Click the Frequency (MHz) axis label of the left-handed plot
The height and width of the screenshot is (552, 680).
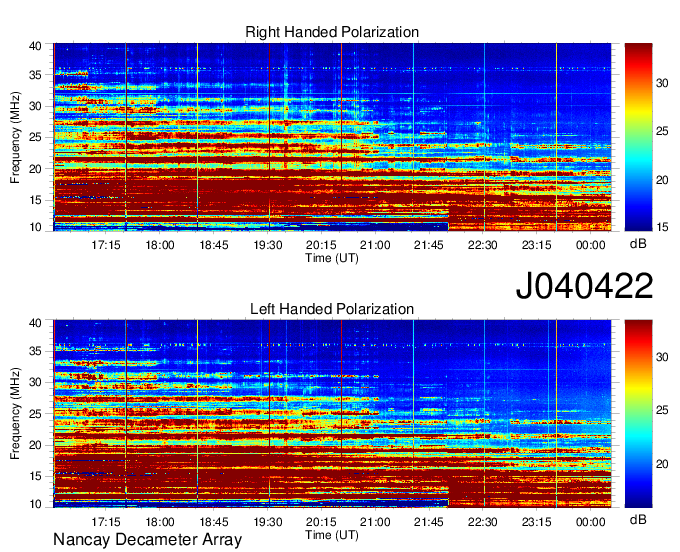pos(15,414)
